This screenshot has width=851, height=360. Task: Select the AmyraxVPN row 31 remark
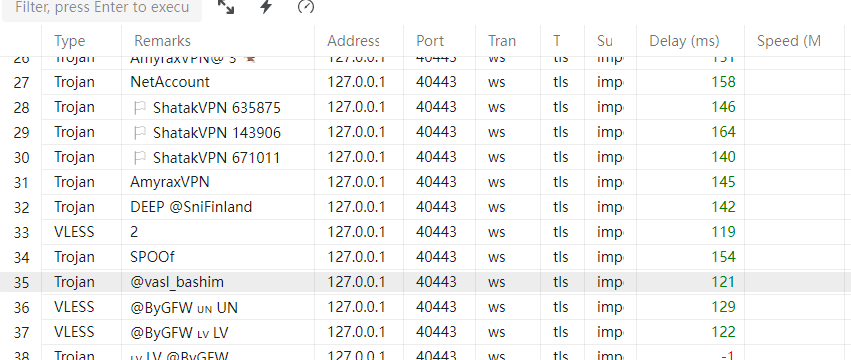(170, 182)
